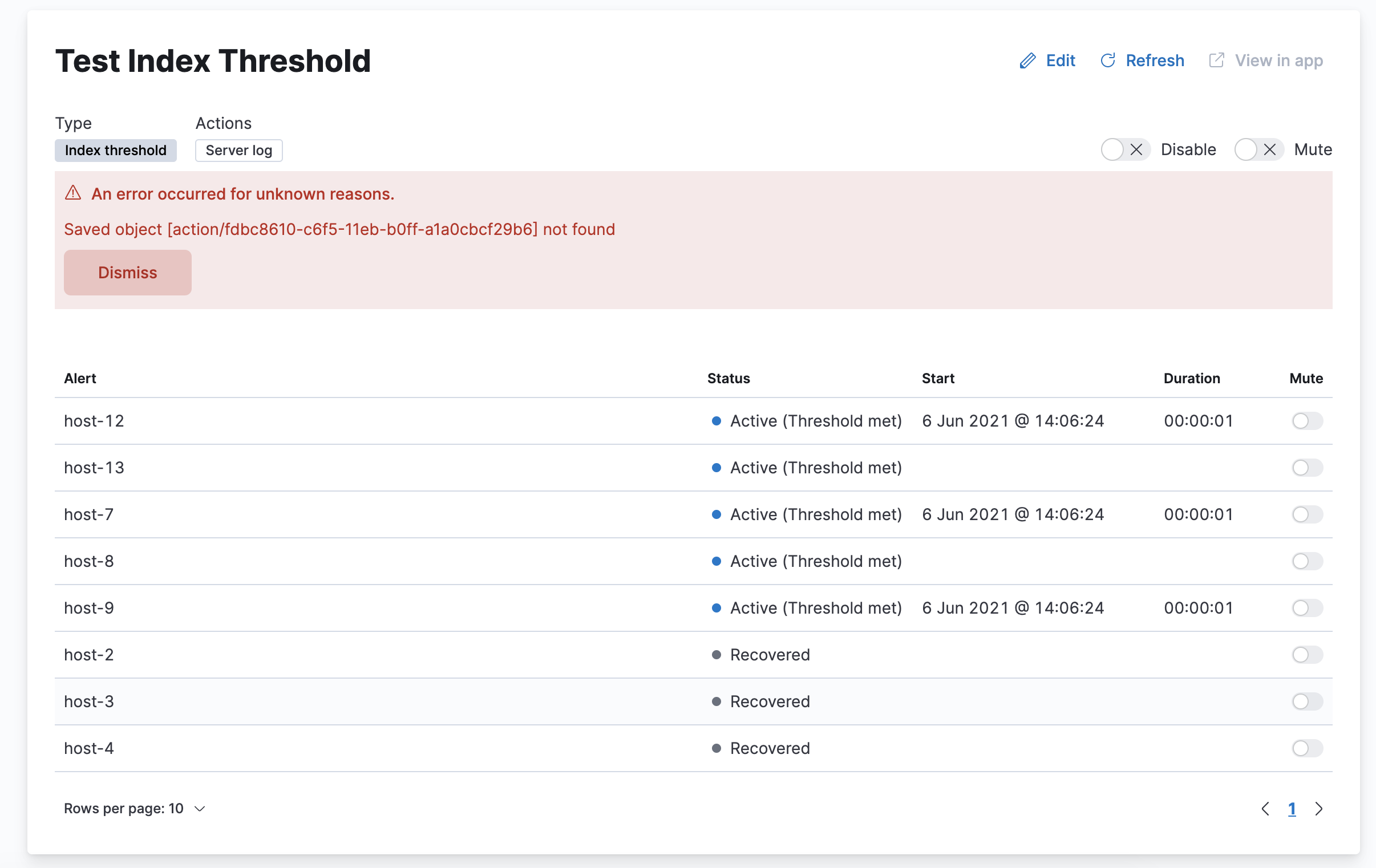Click blue status dot for host-12
1376x868 pixels.
point(716,421)
